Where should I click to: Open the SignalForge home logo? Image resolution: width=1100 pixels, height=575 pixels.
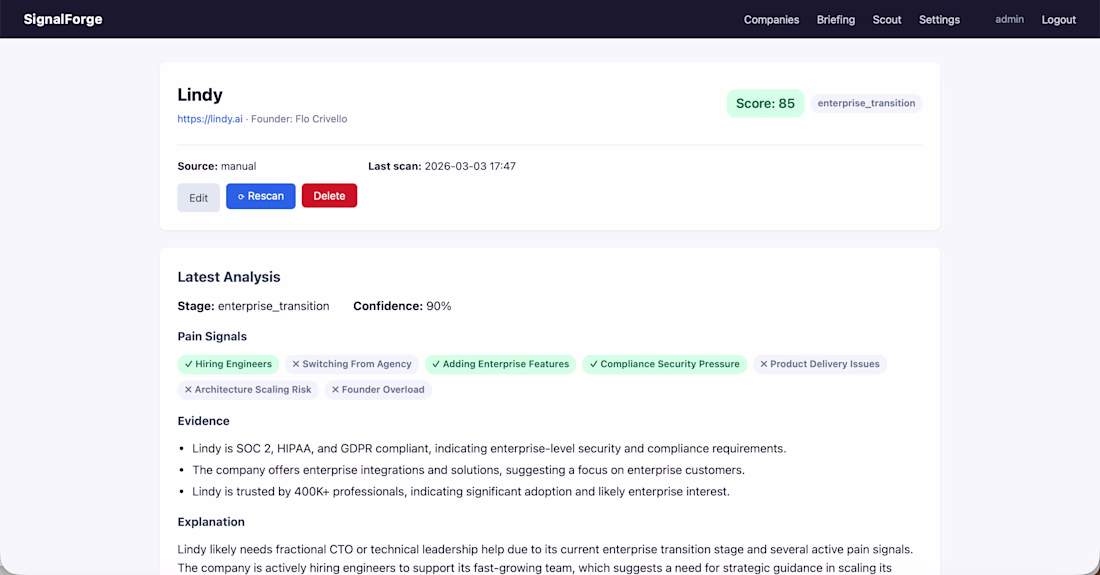63,20
